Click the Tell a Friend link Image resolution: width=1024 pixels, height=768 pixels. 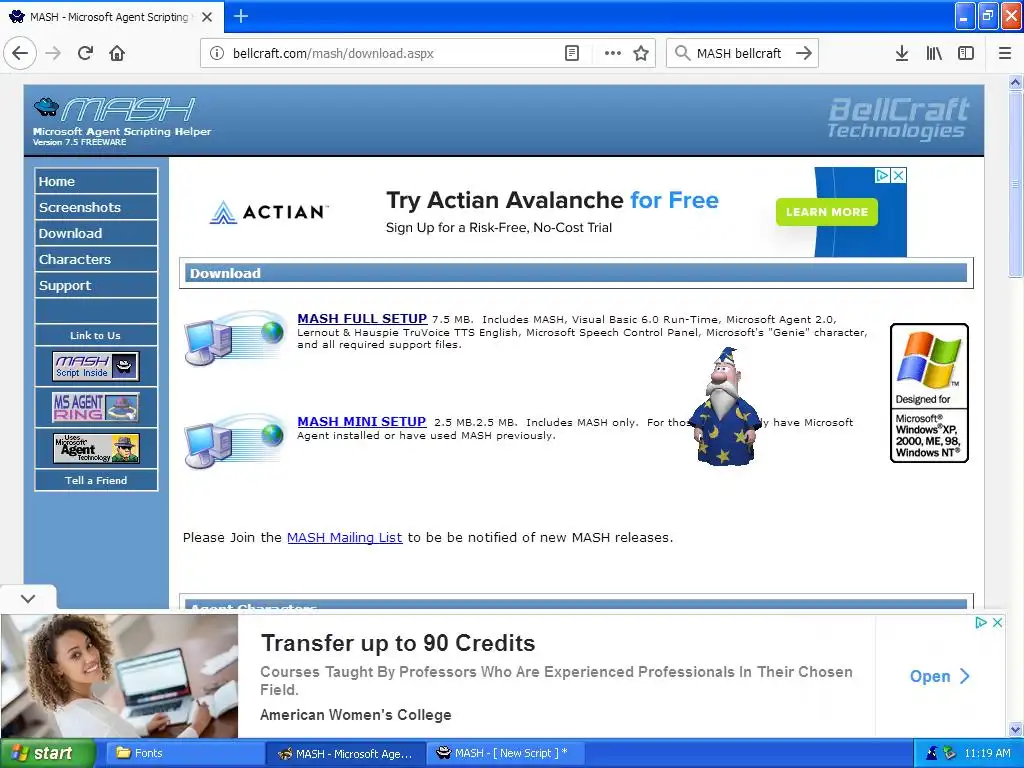tap(96, 480)
